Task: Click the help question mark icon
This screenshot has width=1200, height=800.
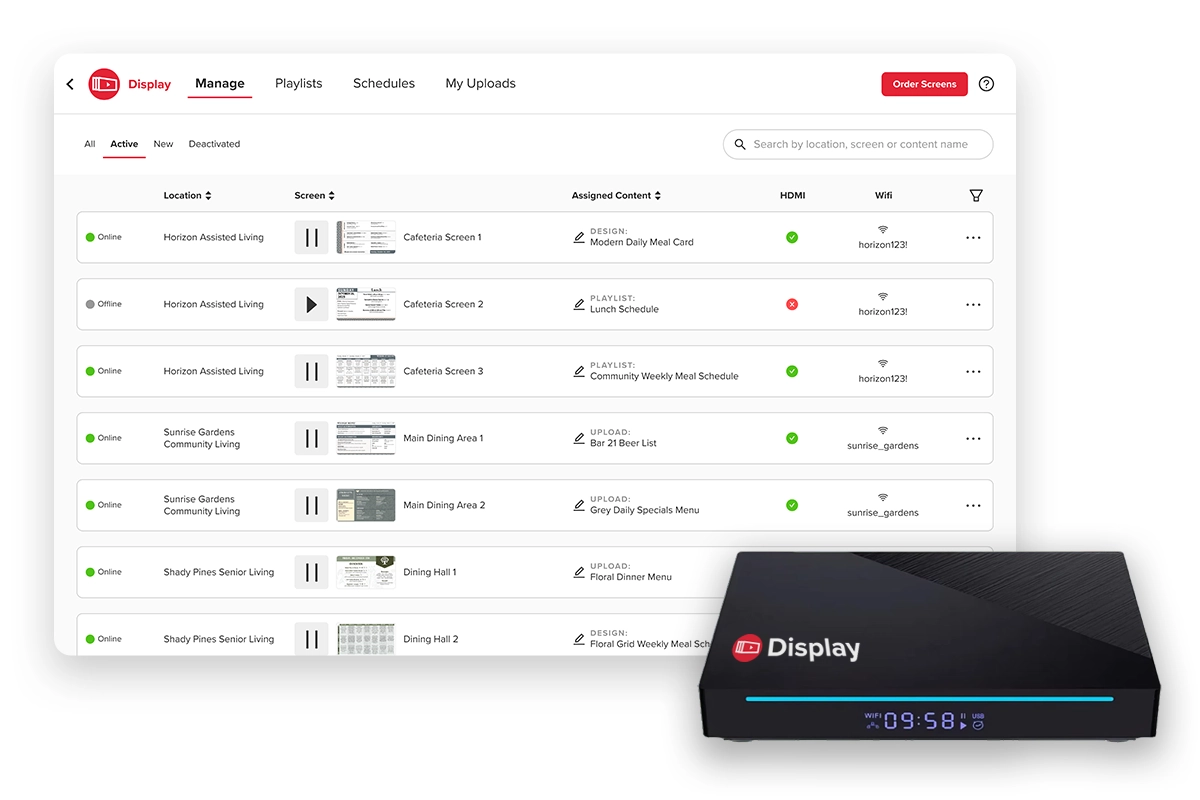Action: point(986,84)
